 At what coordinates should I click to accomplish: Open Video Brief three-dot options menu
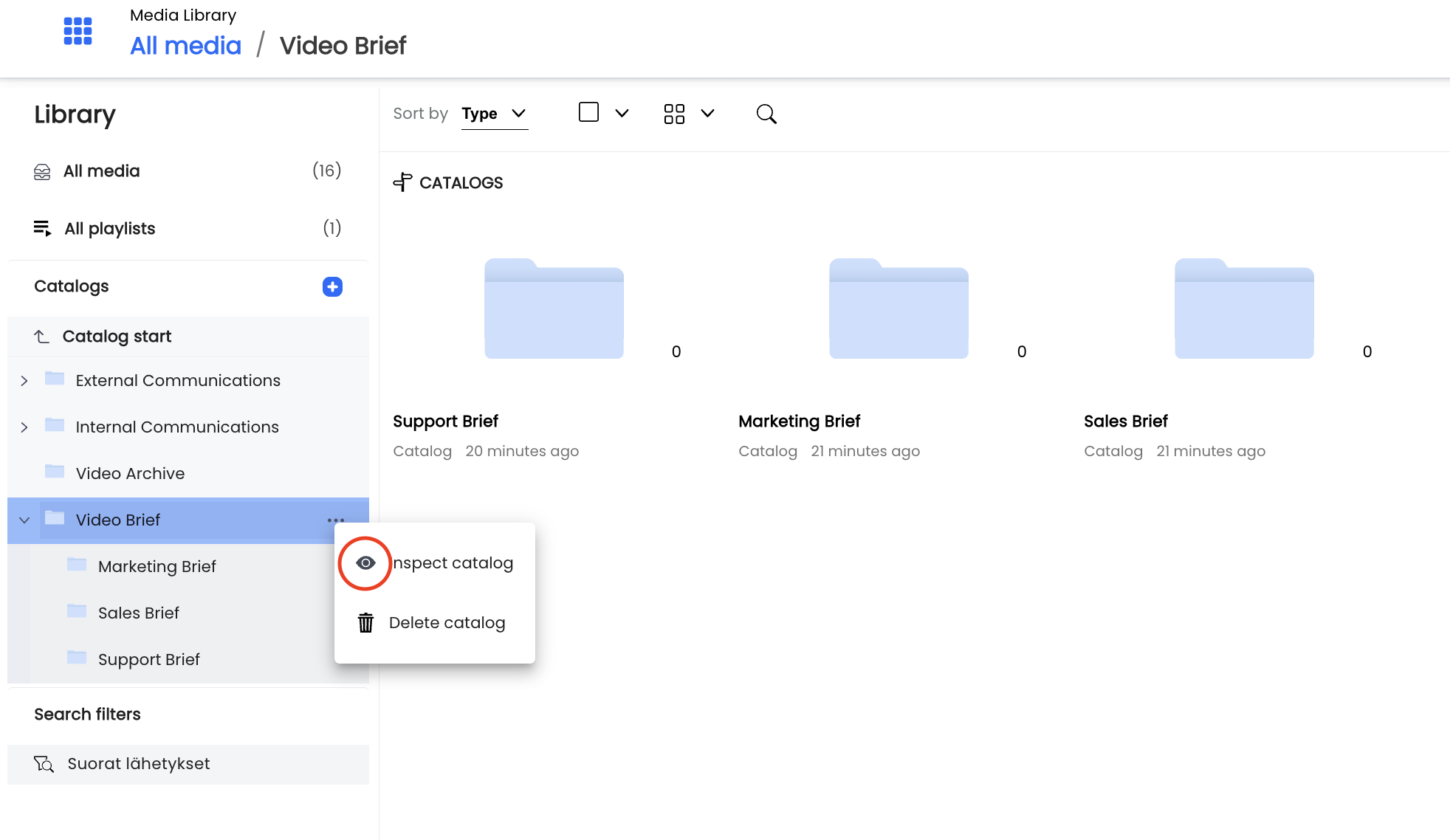click(336, 520)
